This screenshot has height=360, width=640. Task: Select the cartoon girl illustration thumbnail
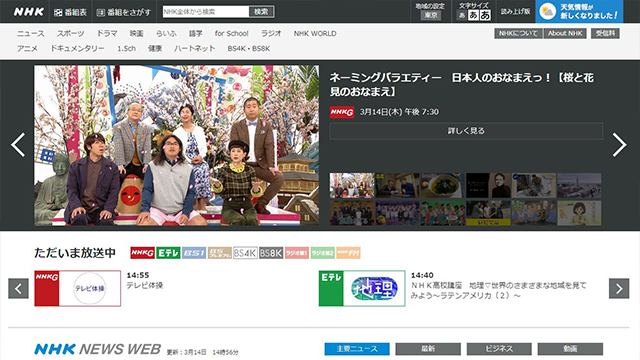coord(579,213)
